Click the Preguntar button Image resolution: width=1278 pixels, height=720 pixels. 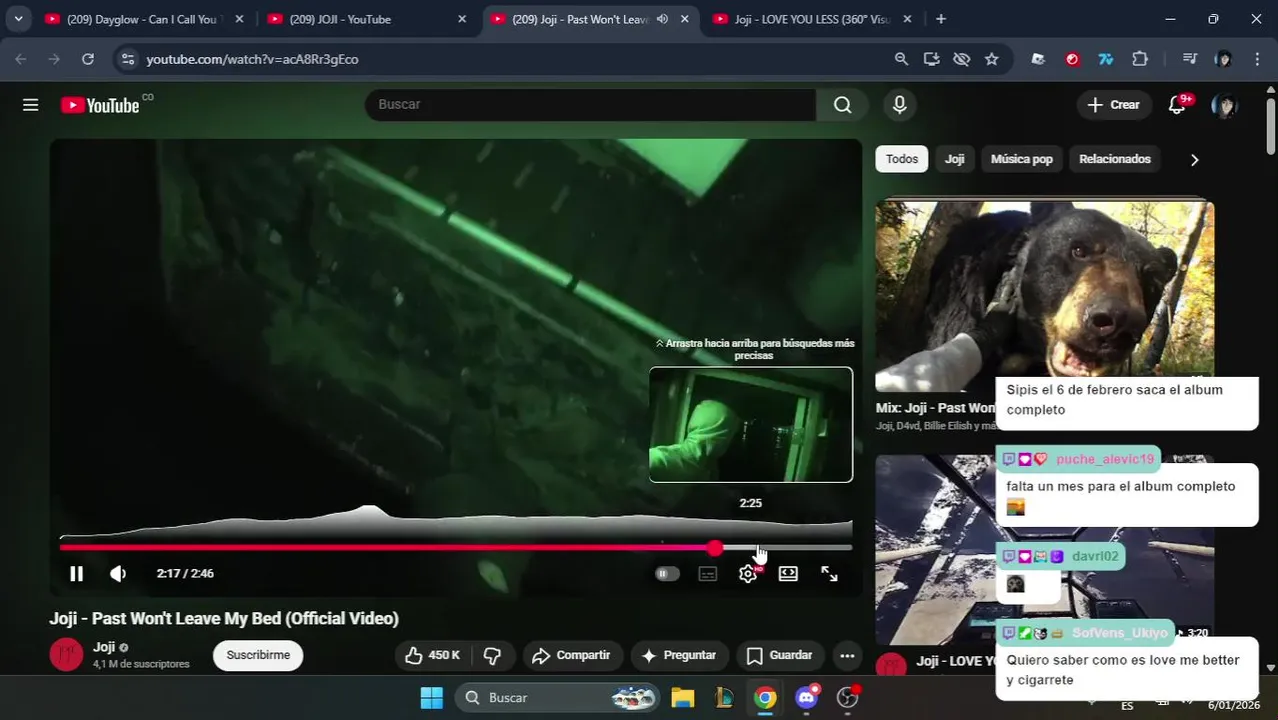click(x=679, y=655)
